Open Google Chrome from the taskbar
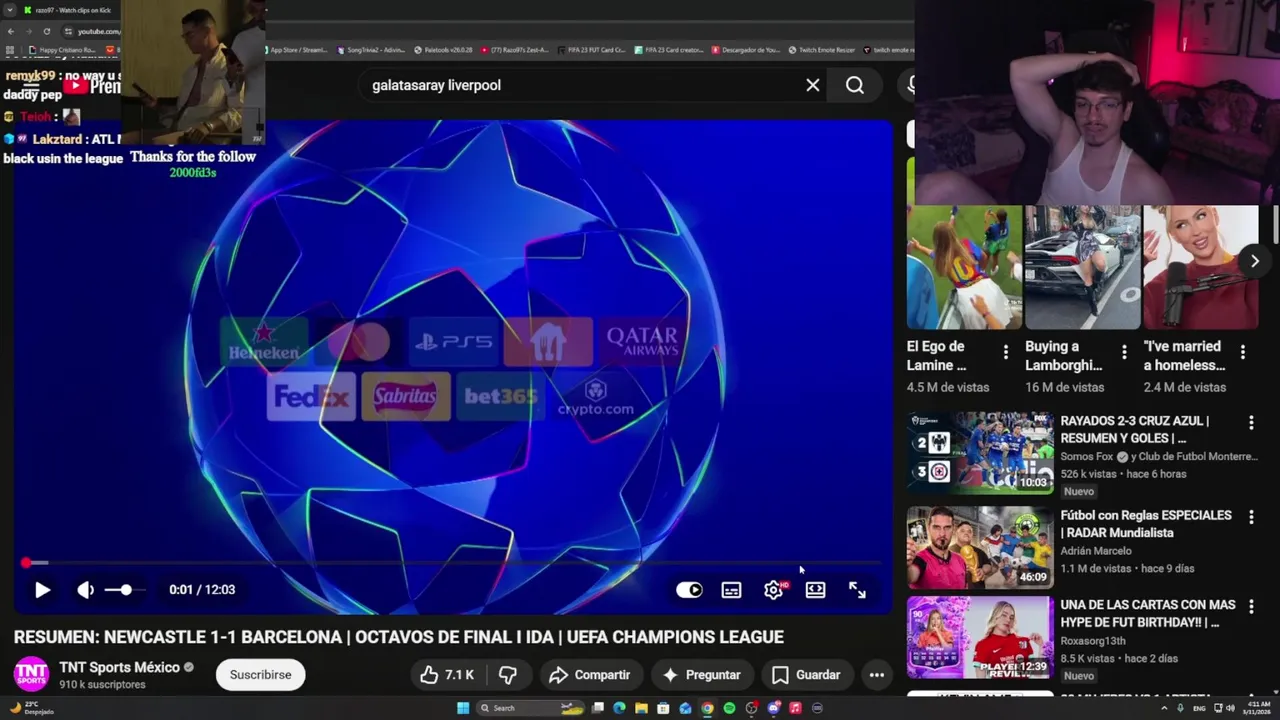The image size is (1280, 720). click(x=707, y=708)
